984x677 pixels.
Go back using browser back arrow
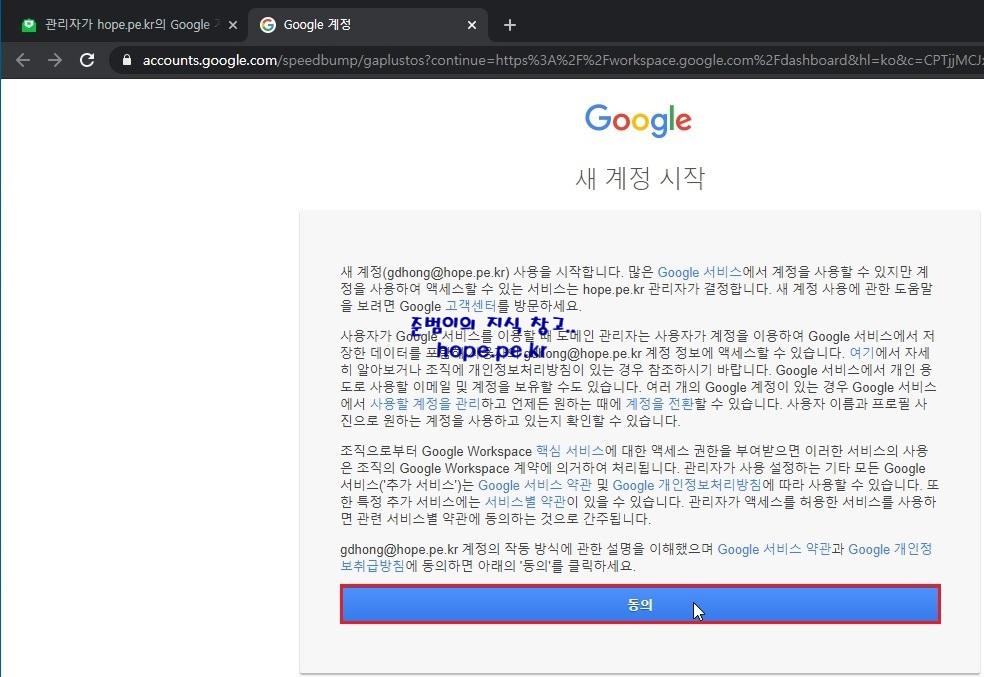click(23, 60)
